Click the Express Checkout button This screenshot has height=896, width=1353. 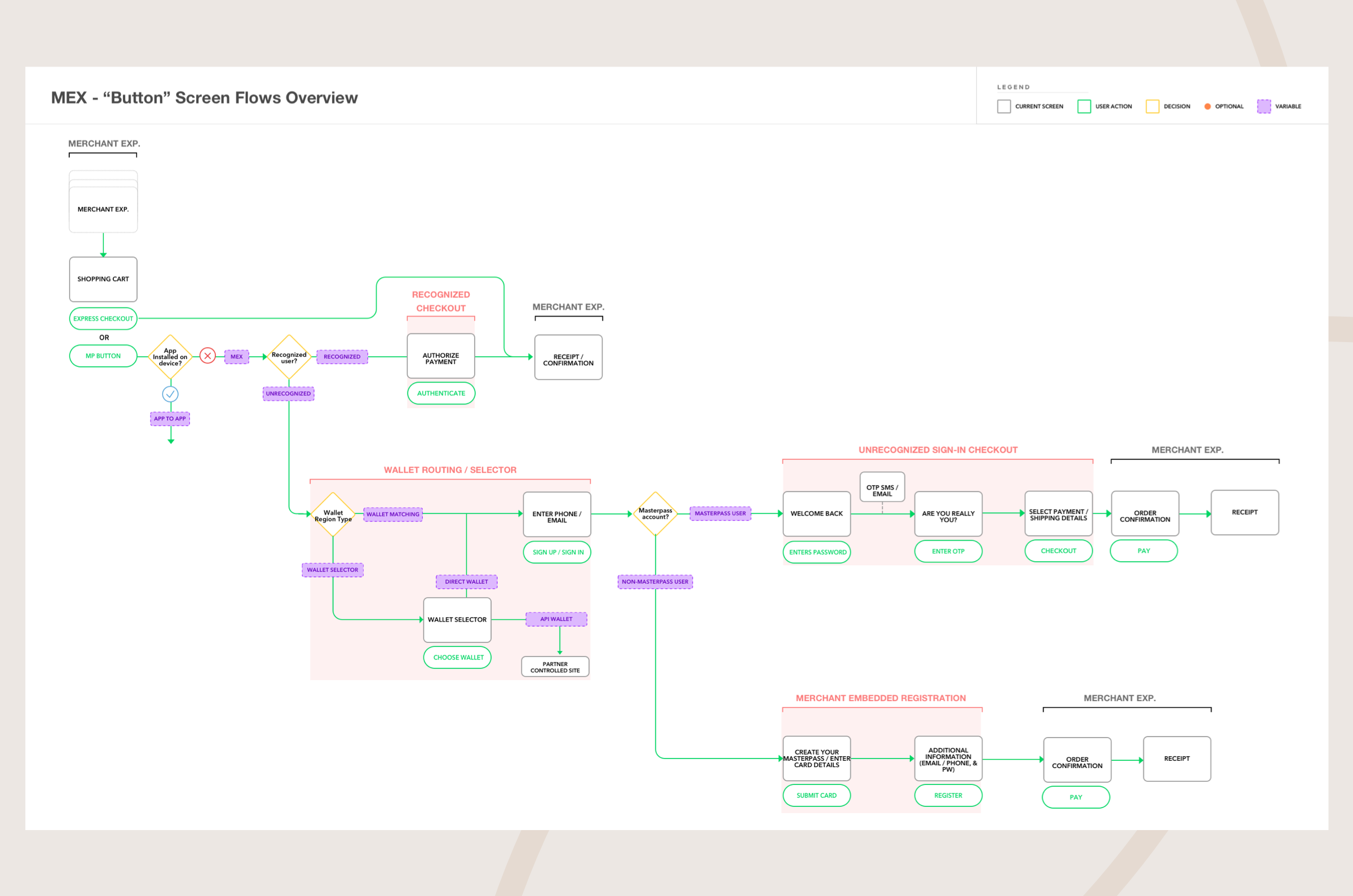click(x=104, y=318)
